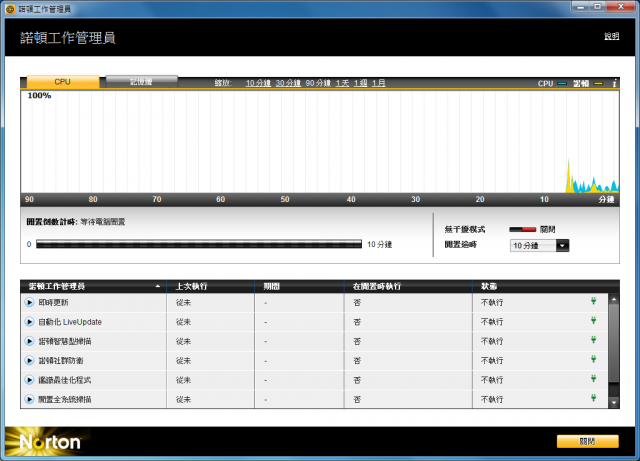Select the 即時更新 row name
The width and height of the screenshot is (640, 461).
[53, 303]
